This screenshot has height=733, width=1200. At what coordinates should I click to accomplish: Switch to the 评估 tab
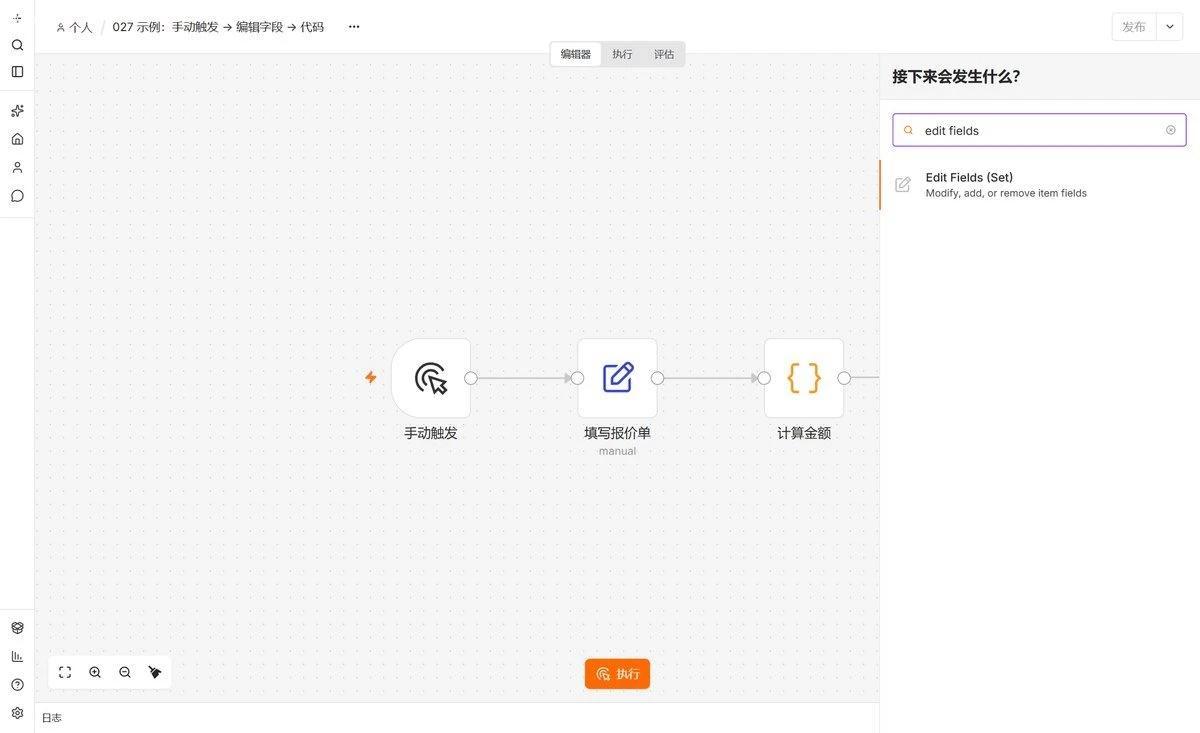664,54
